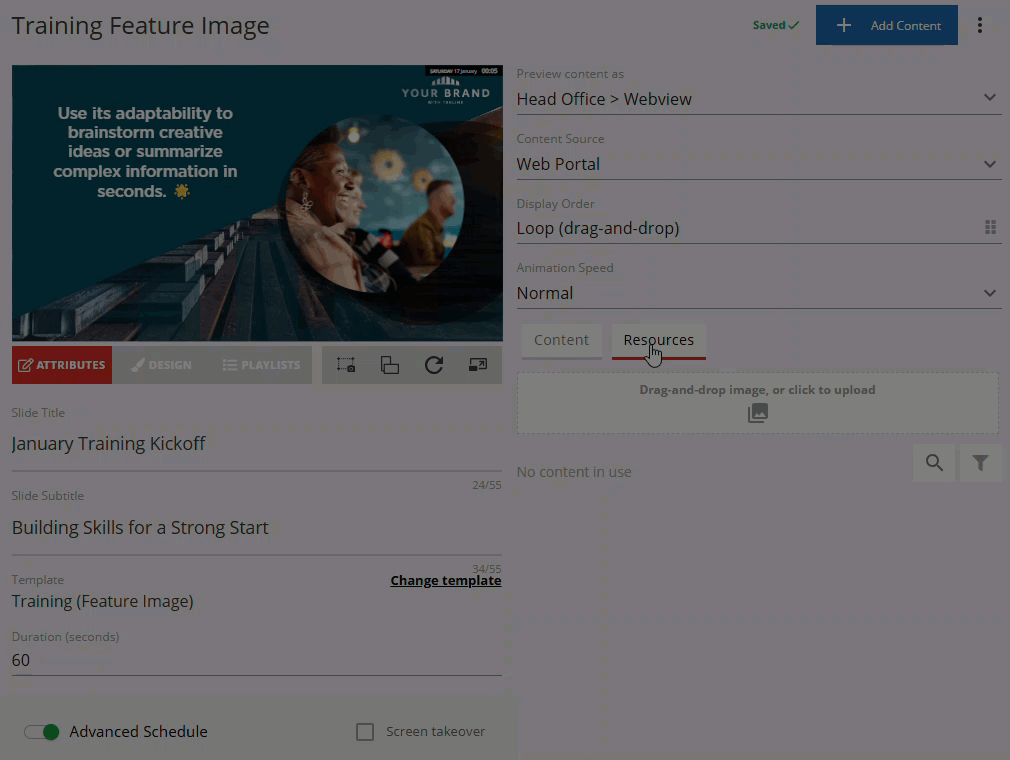Click the Change template link

click(445, 581)
